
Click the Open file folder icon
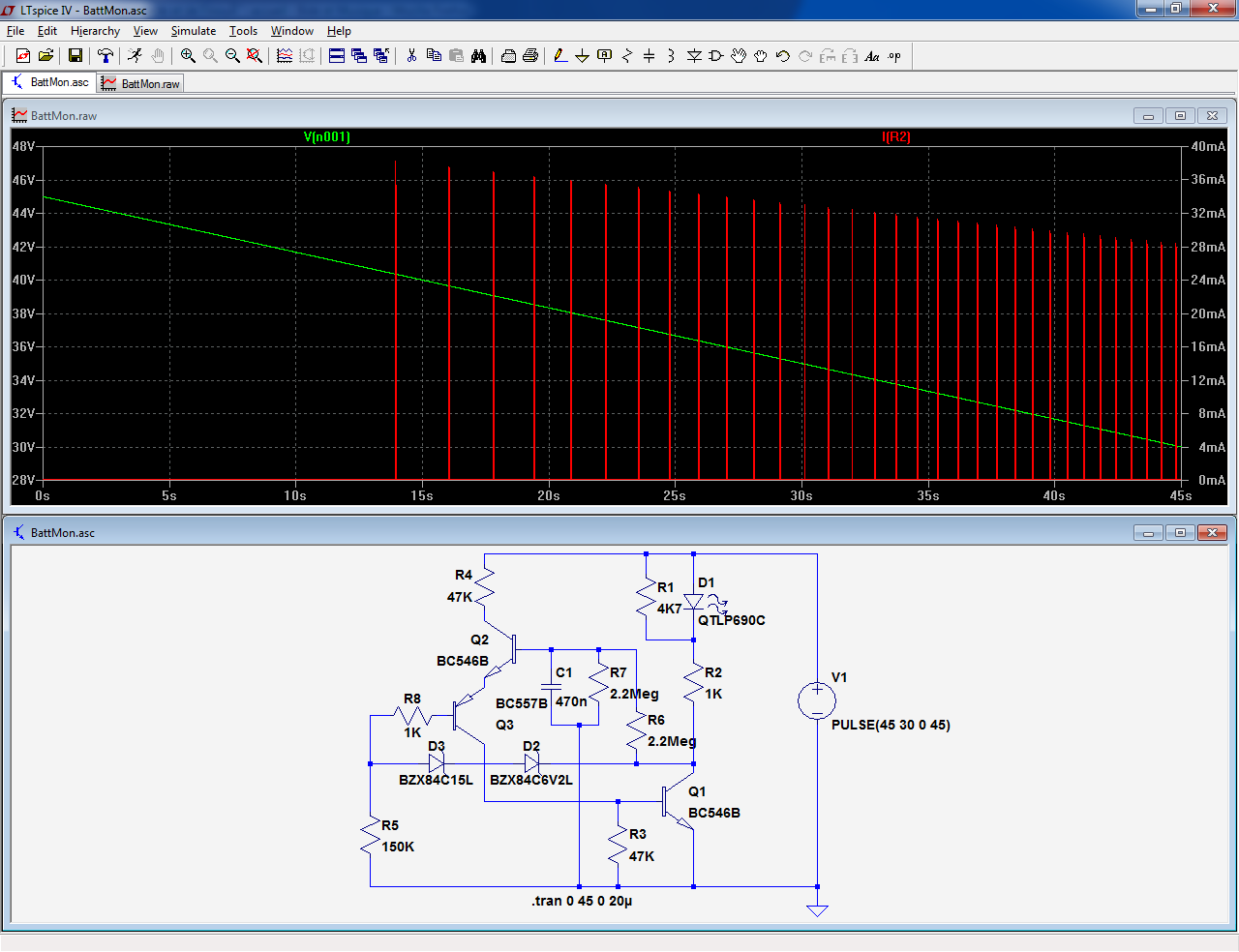click(x=45, y=56)
